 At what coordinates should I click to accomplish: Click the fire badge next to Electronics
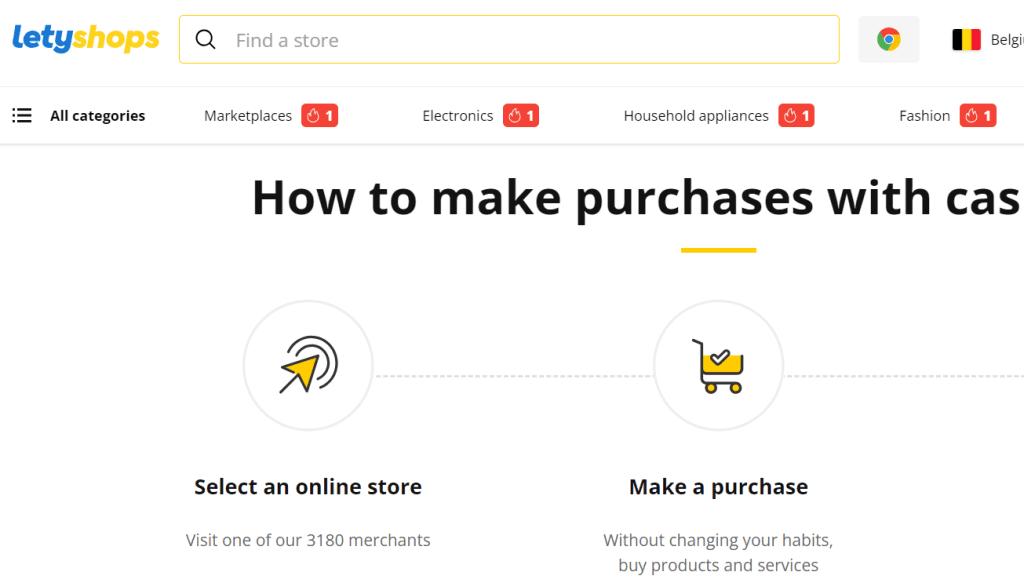click(521, 116)
